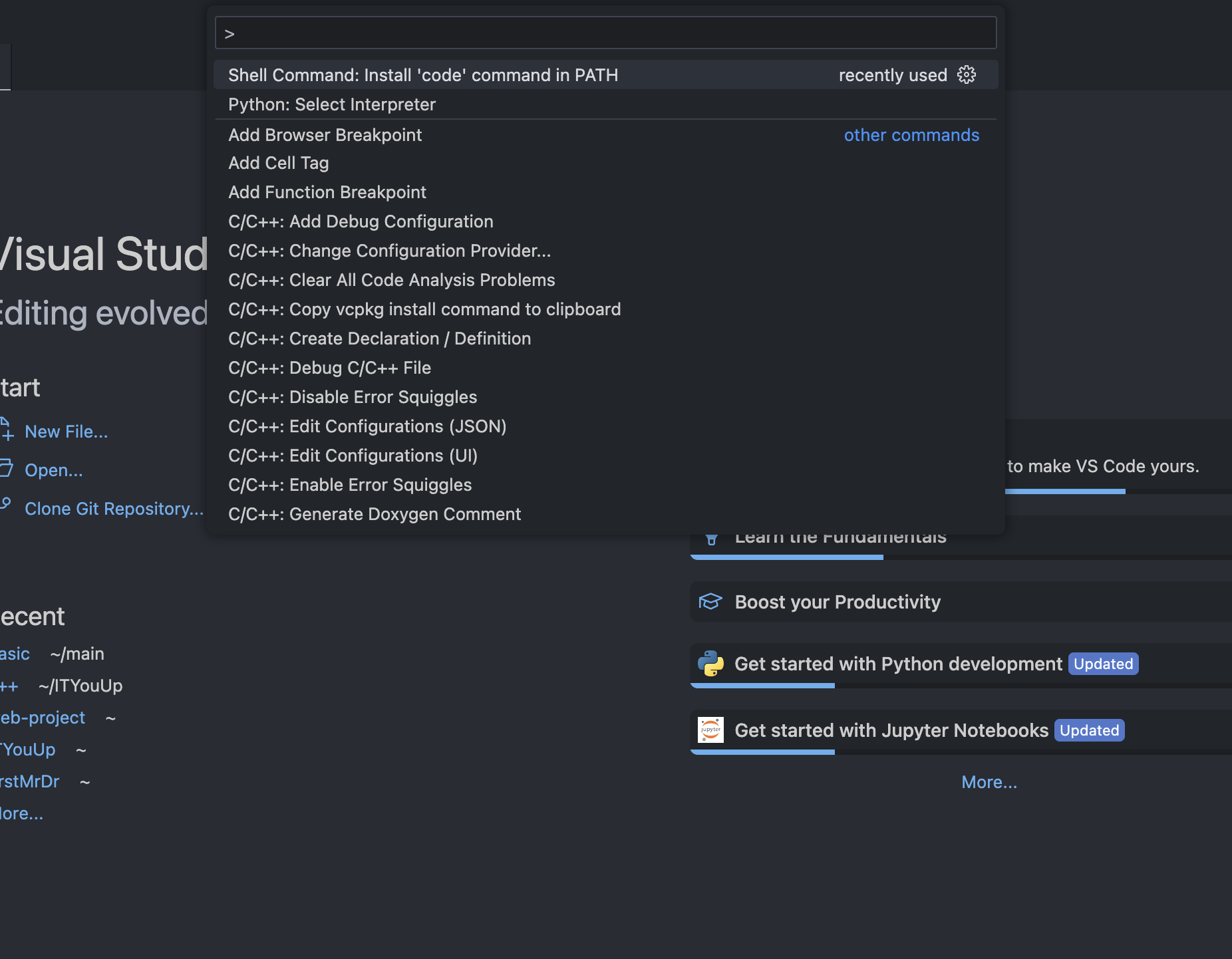Run C/C++: Add Debug Configuration
1232x959 pixels.
click(605, 221)
